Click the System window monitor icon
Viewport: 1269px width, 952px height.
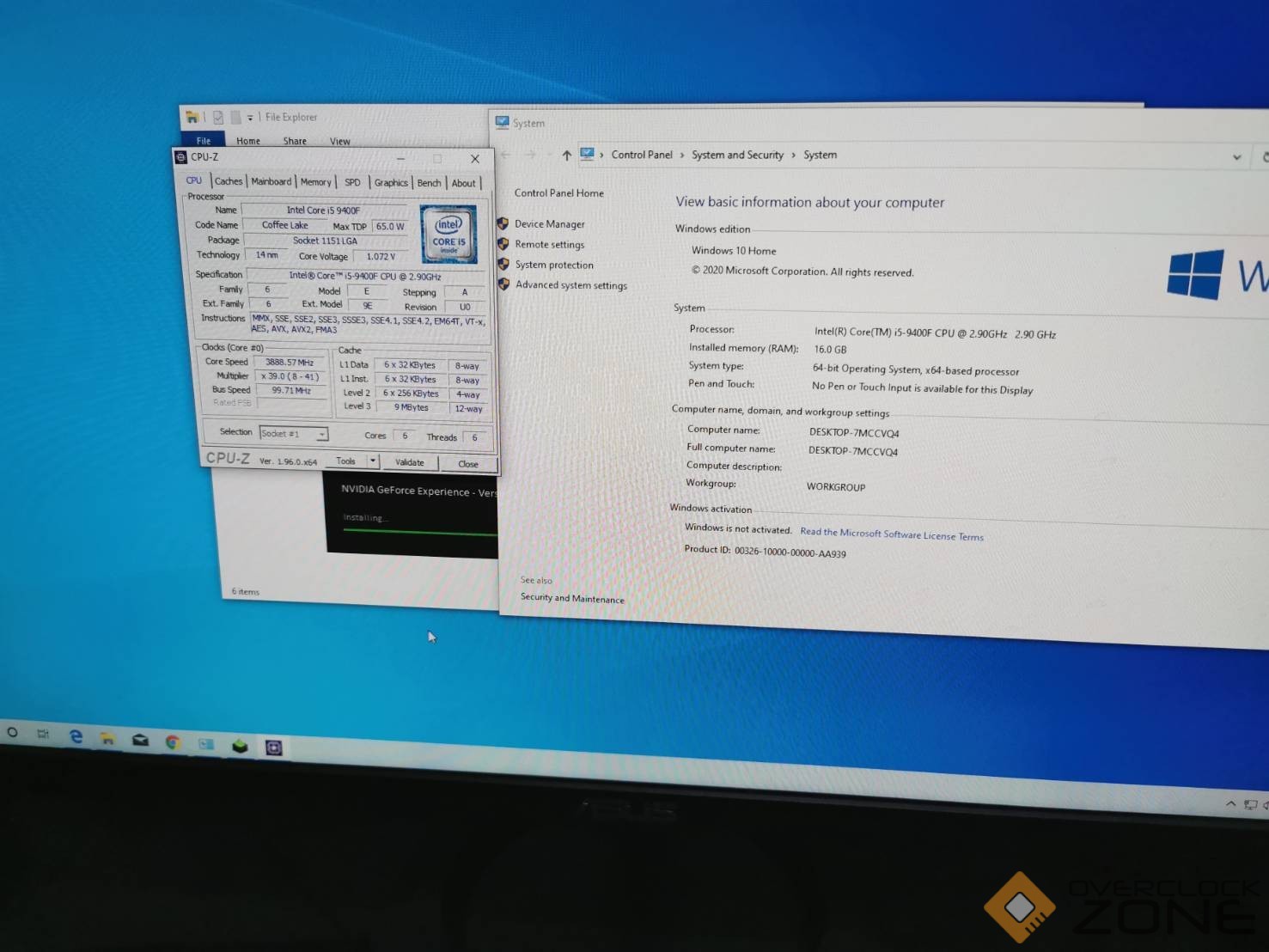[x=502, y=122]
